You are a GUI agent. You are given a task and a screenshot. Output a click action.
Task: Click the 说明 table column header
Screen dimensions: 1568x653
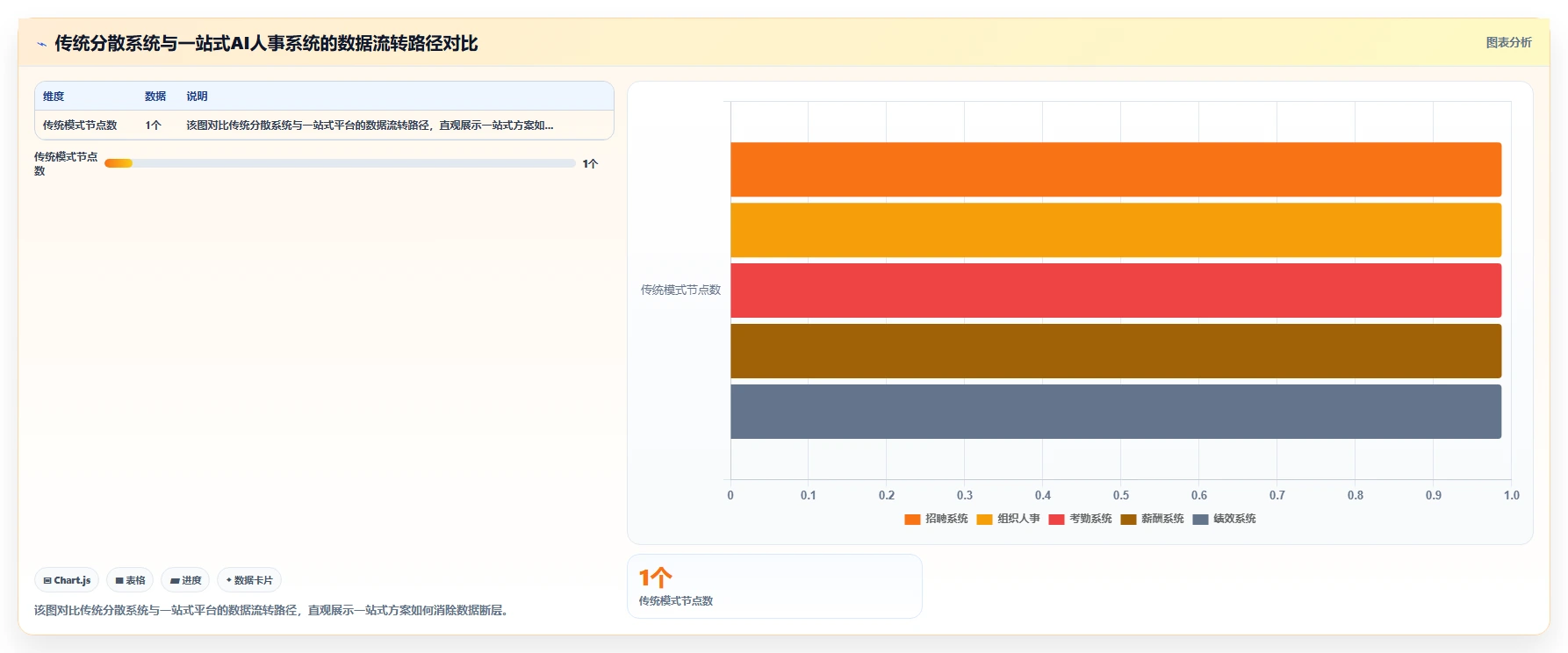tap(197, 97)
